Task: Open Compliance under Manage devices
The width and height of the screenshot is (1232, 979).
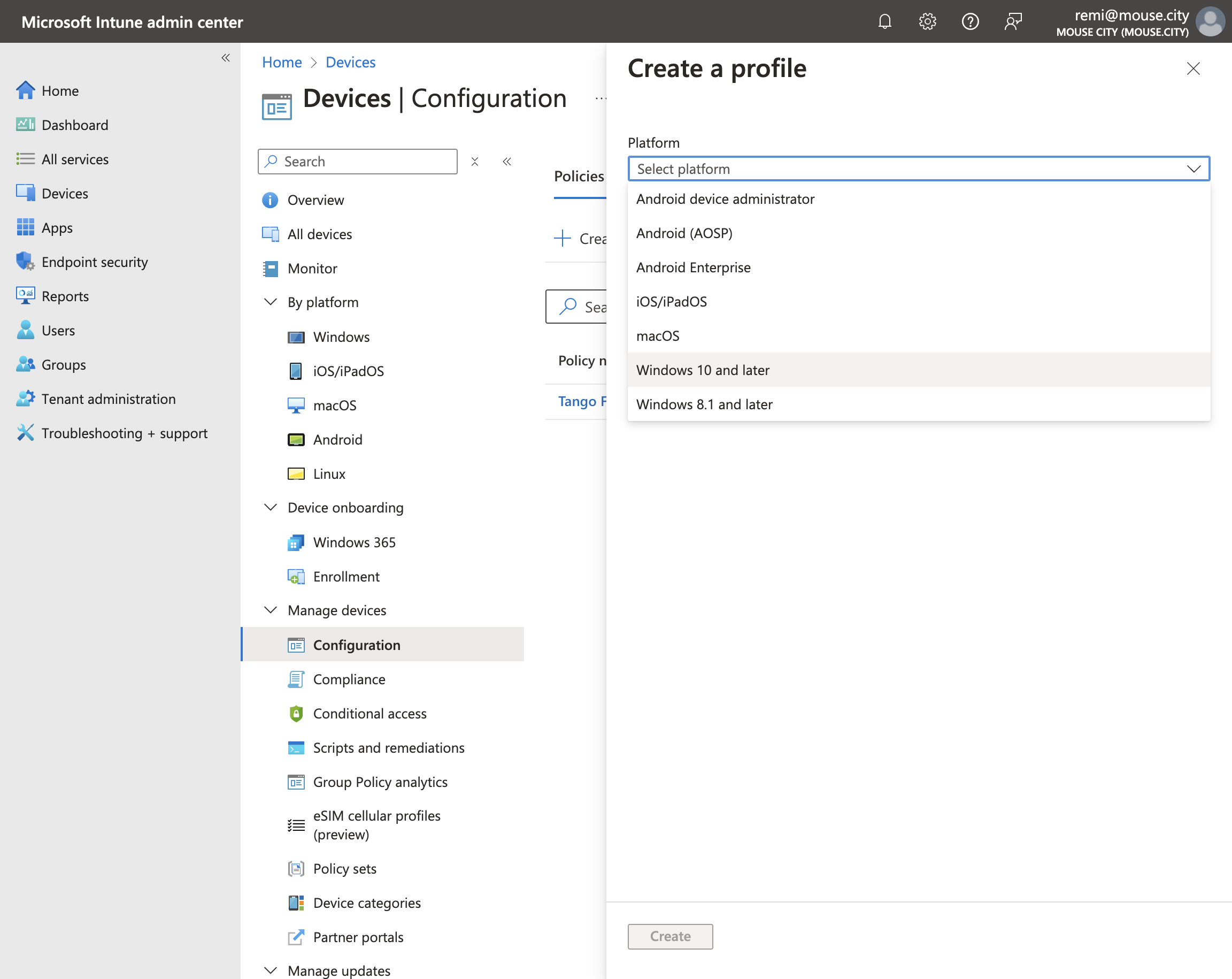Action: [349, 679]
